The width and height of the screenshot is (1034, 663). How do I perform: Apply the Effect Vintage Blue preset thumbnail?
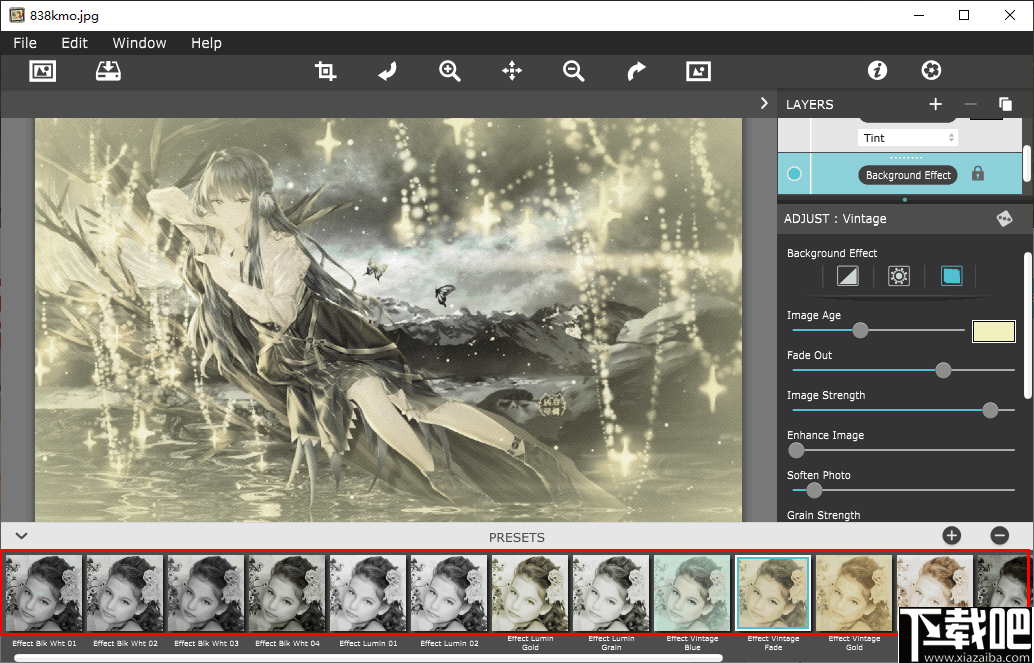pos(692,593)
